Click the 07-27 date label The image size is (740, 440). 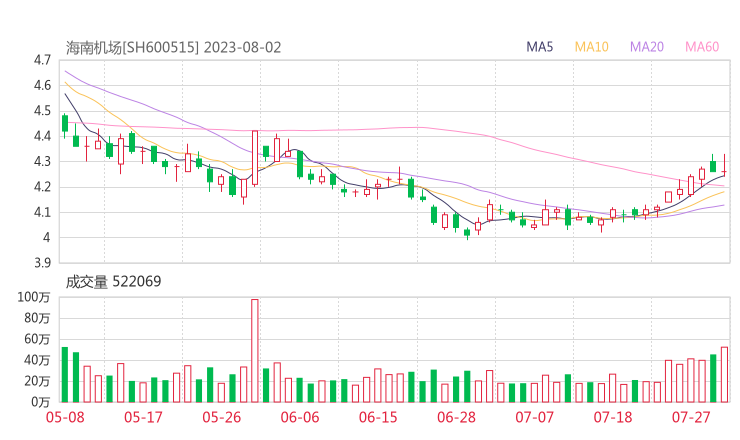[691, 417]
